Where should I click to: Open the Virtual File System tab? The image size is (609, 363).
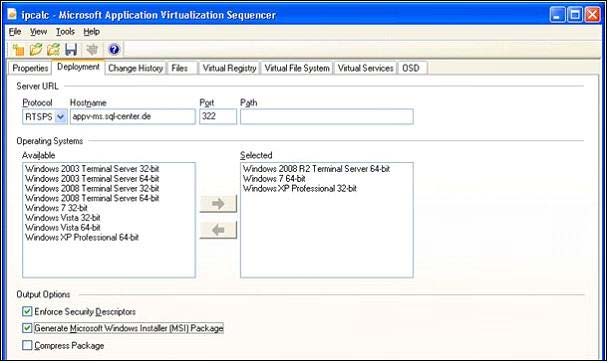pos(297,68)
